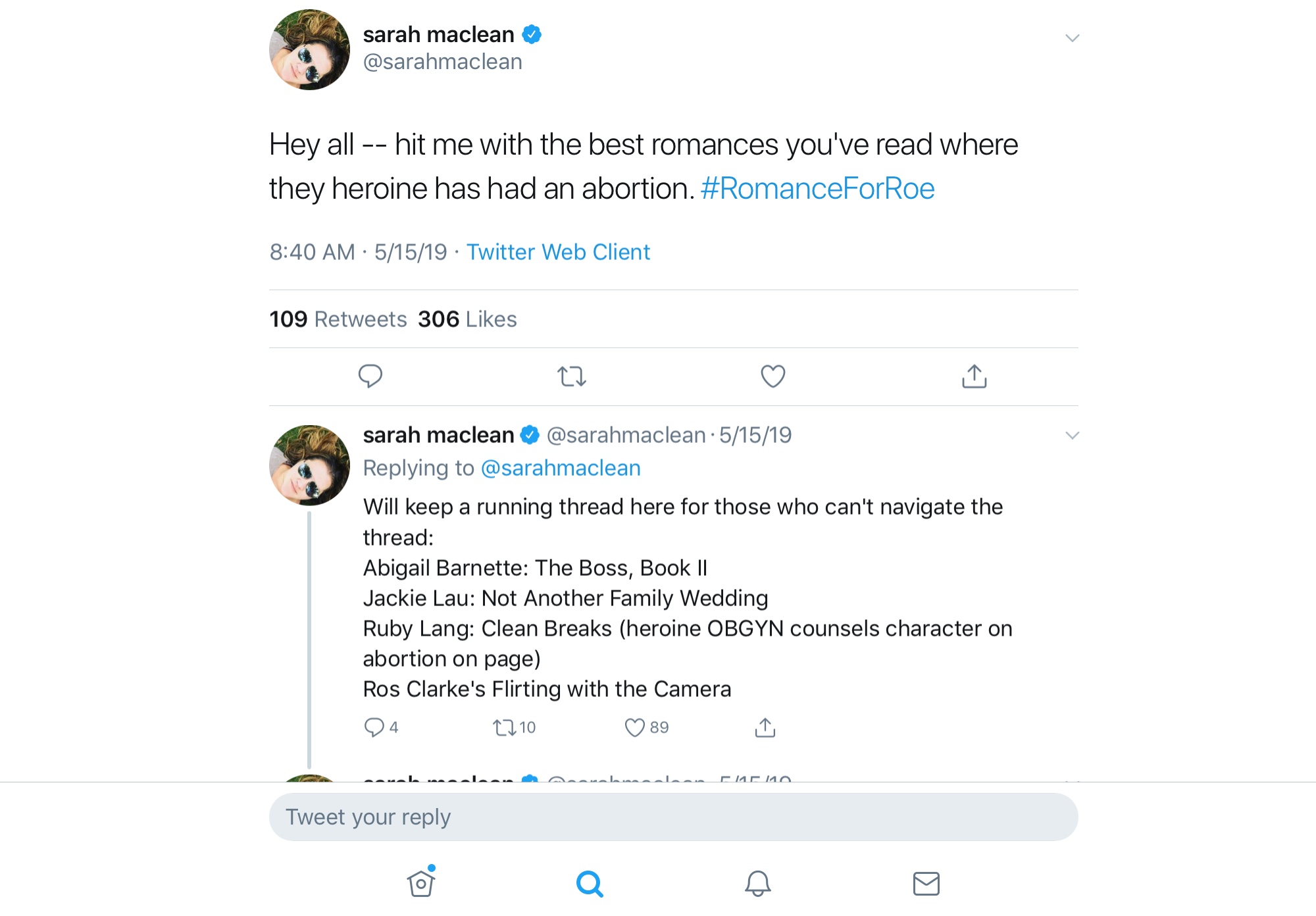Click the Twitter Web Client link
Screen dimensions: 1316x916
558,252
